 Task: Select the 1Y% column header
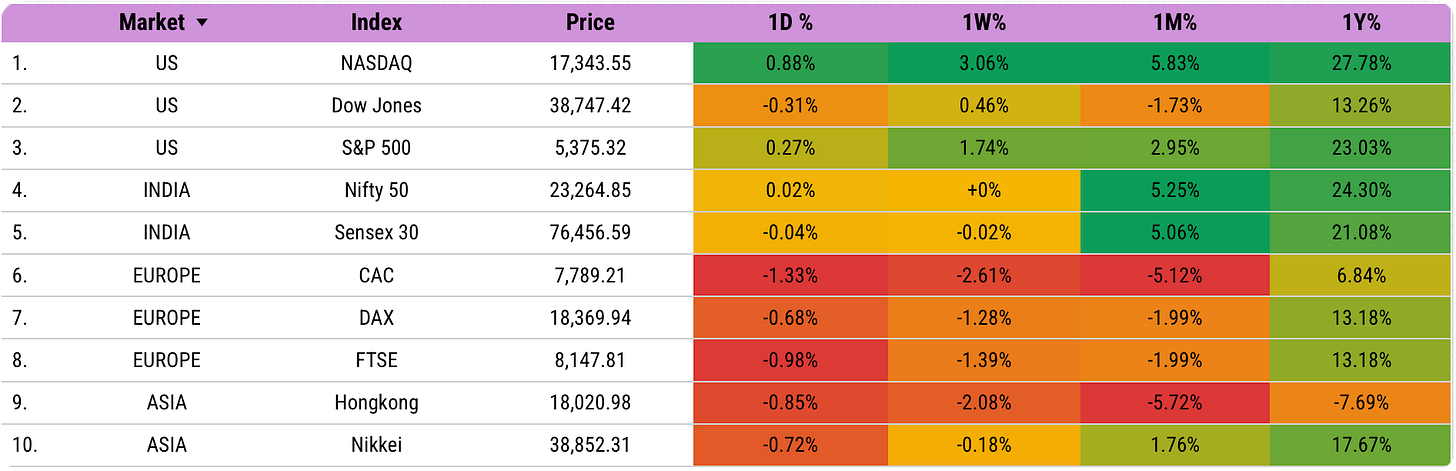click(1363, 22)
